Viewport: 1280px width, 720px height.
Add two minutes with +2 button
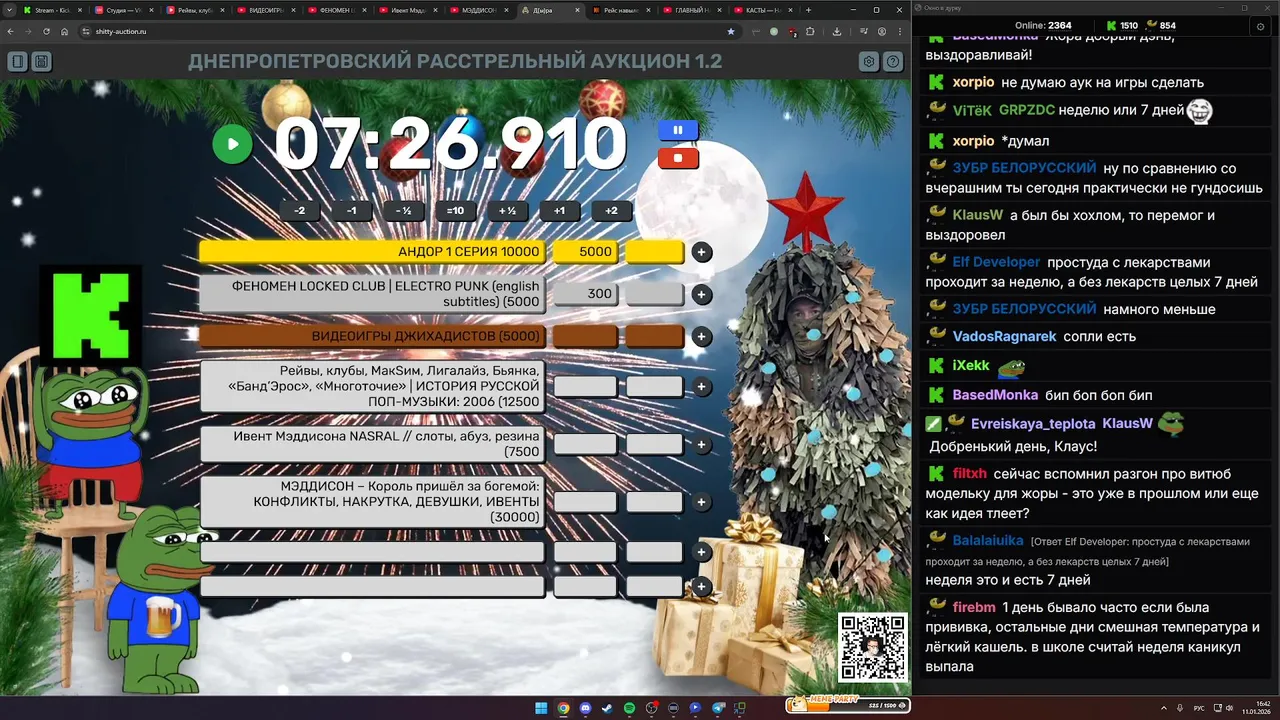point(611,211)
